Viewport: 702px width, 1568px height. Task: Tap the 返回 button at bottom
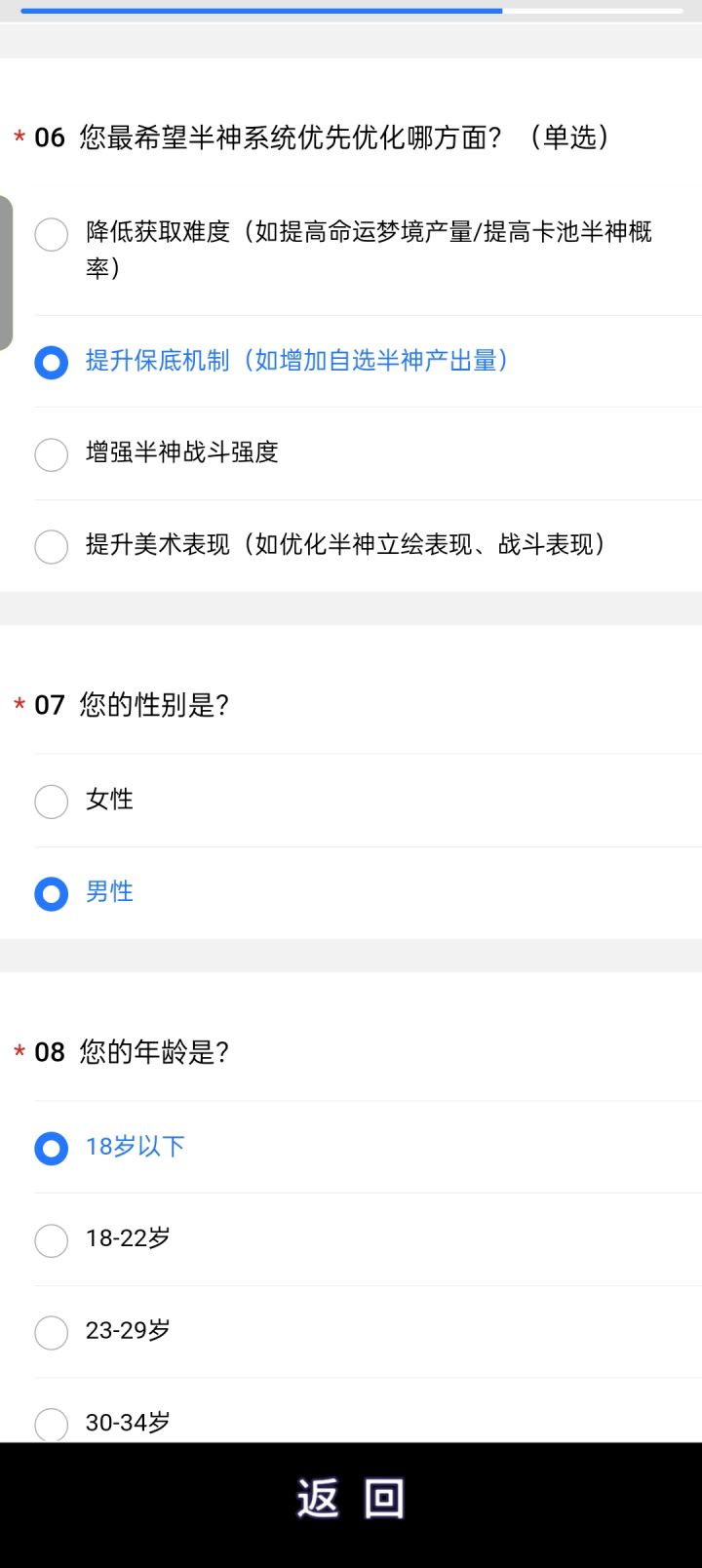351,1499
